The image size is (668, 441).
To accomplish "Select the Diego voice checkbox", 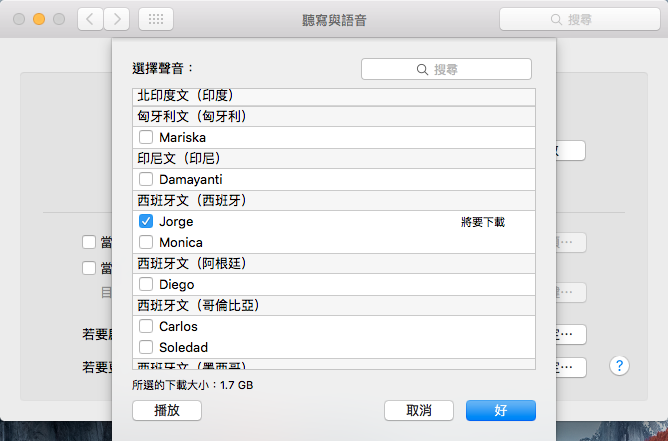I will click(146, 284).
